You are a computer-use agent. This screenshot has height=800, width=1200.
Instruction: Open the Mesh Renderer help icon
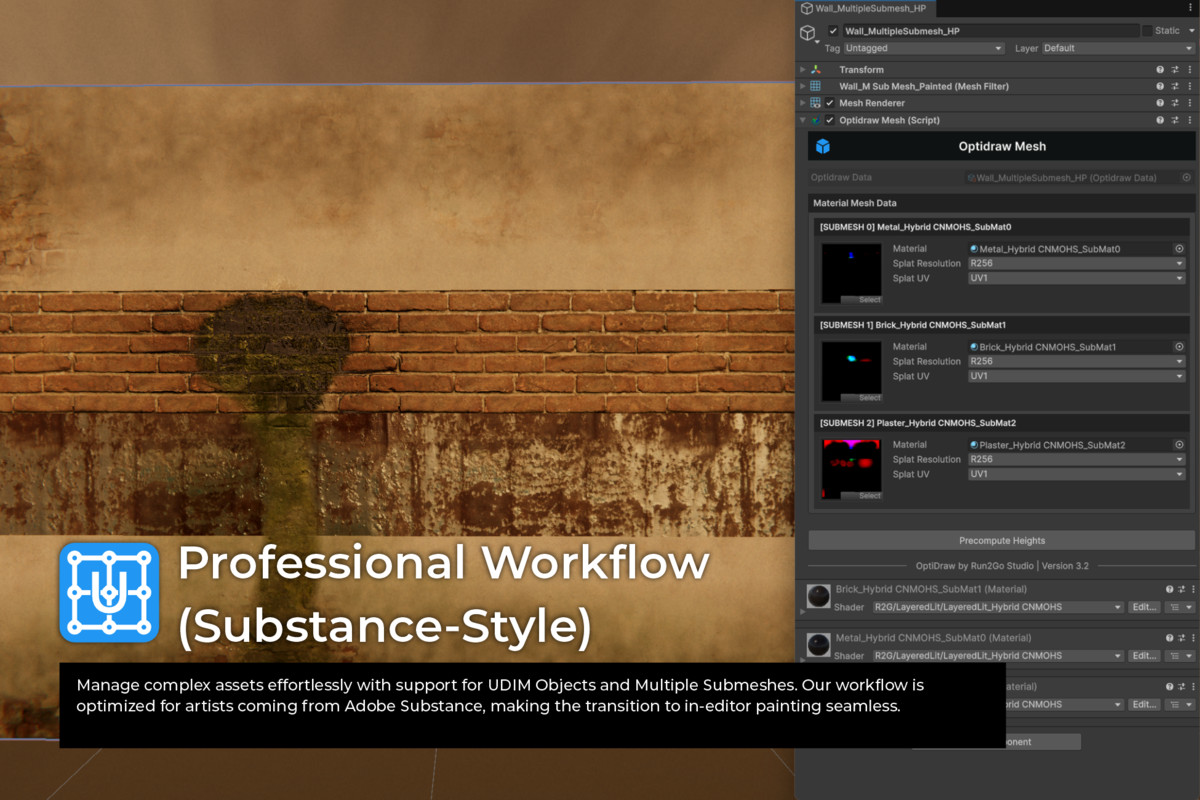(1160, 103)
